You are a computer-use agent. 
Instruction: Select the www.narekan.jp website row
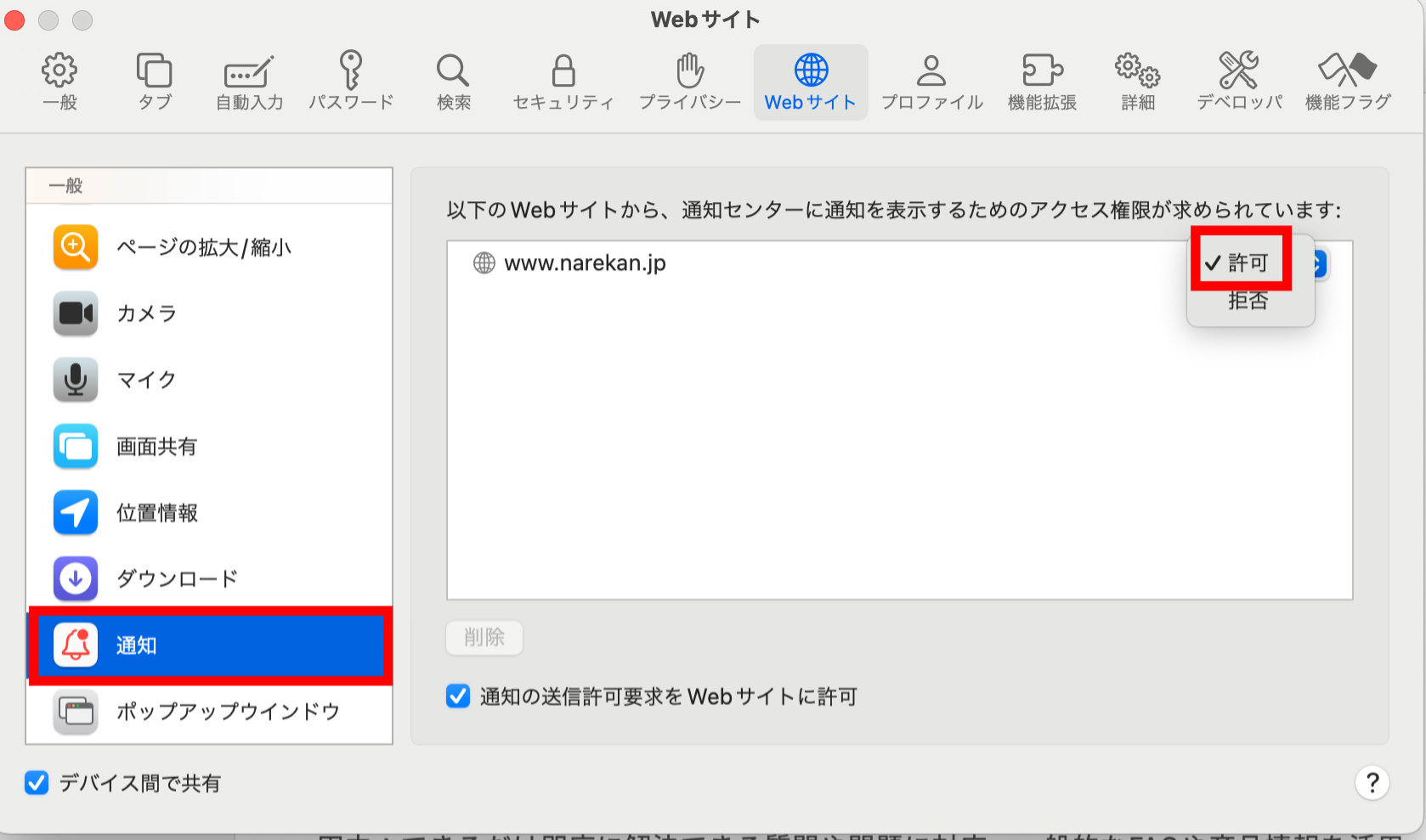[x=582, y=263]
